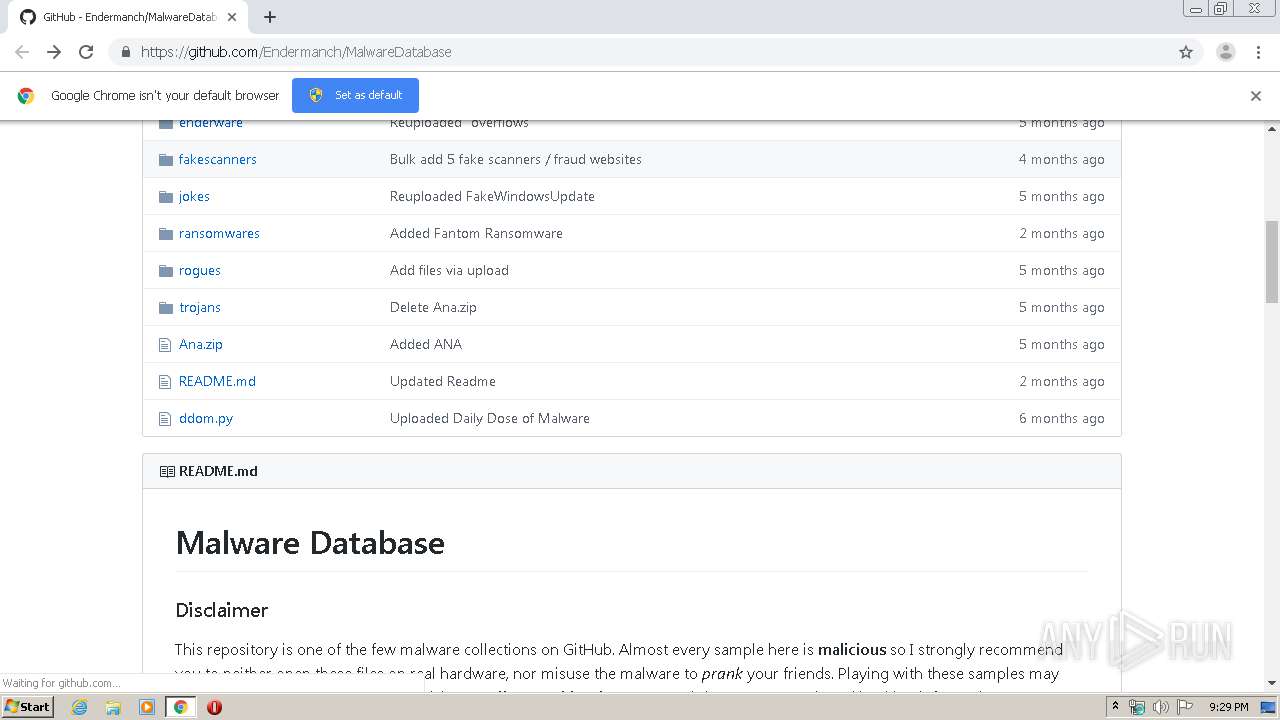Open commit 'Uploaded Daily Dose of Malware' message
The height and width of the screenshot is (720, 1280).
point(490,418)
